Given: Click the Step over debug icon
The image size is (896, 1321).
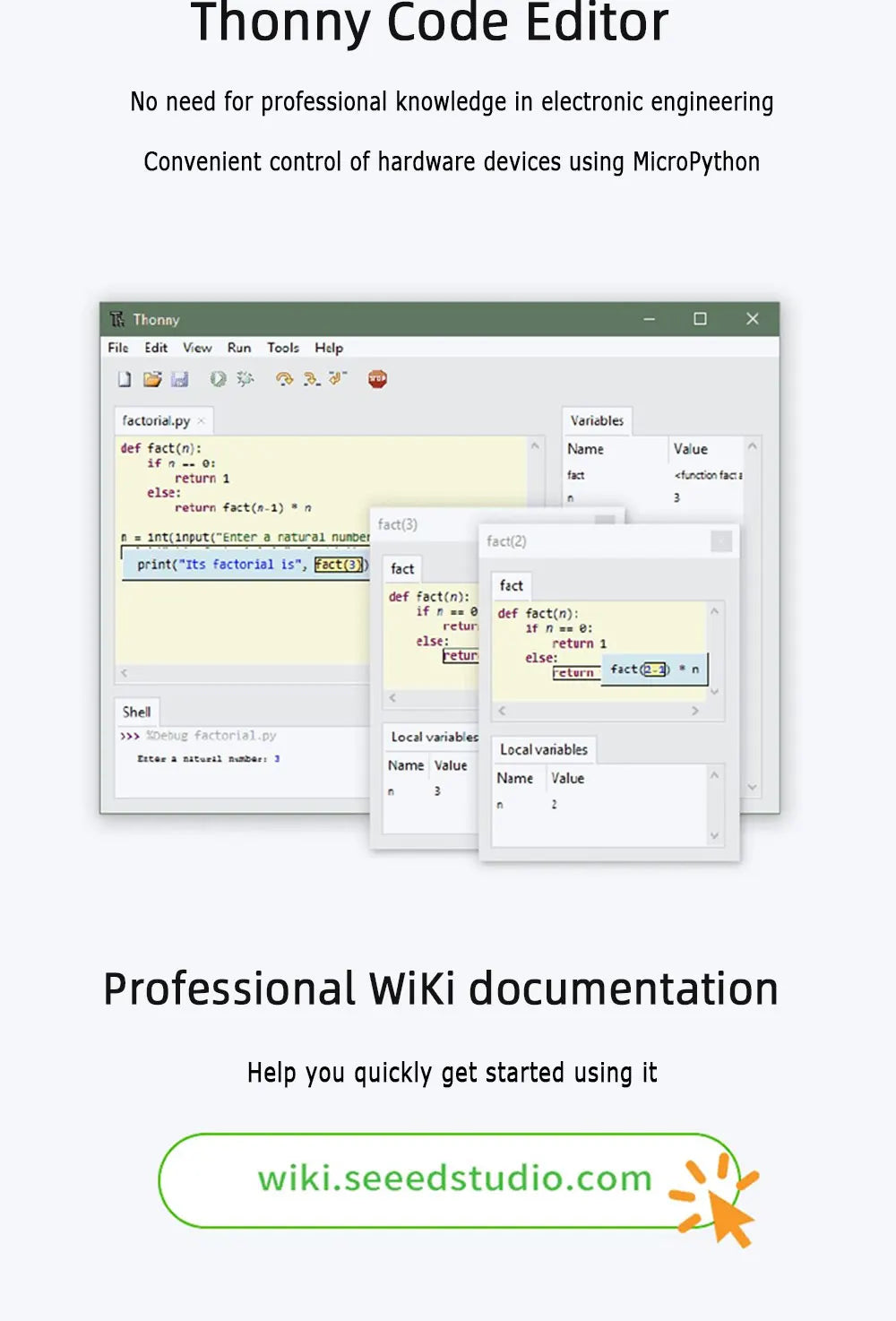Looking at the screenshot, I should coord(284,379).
